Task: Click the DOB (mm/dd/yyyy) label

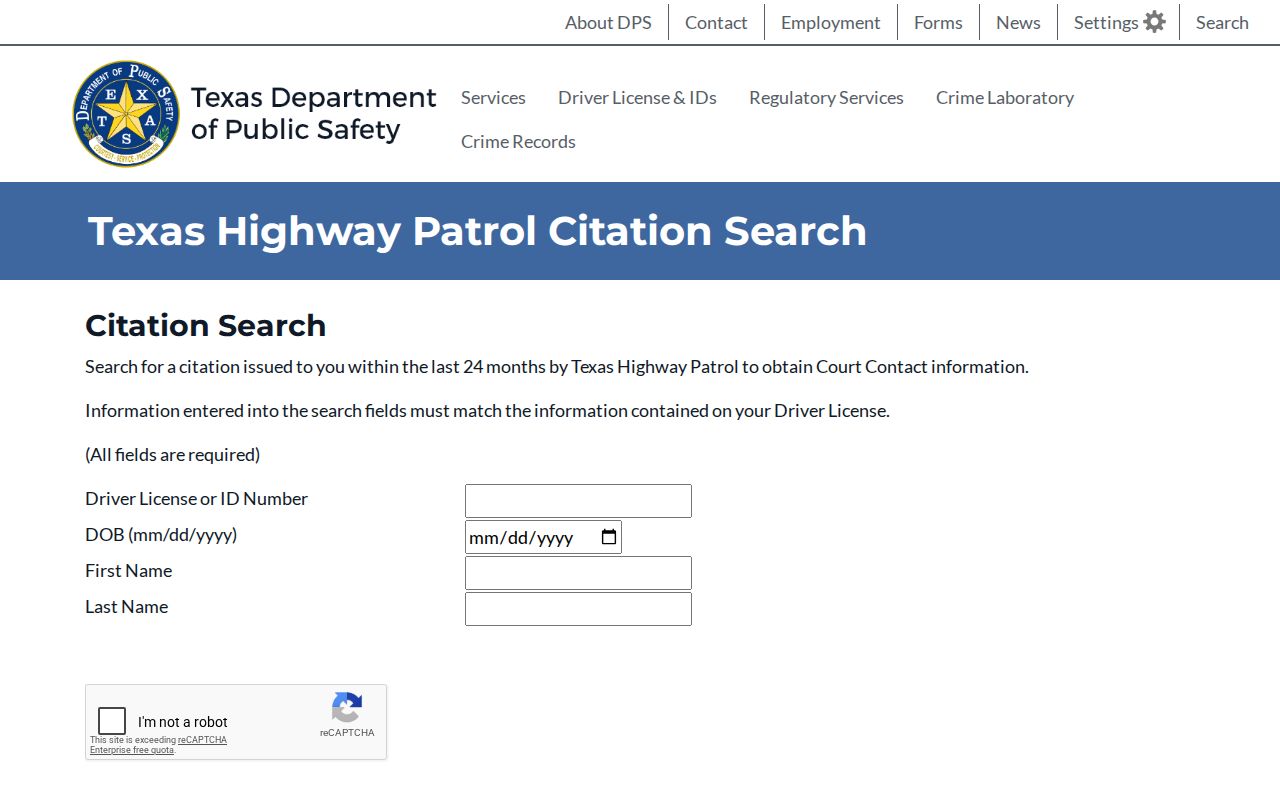Action: point(161,534)
